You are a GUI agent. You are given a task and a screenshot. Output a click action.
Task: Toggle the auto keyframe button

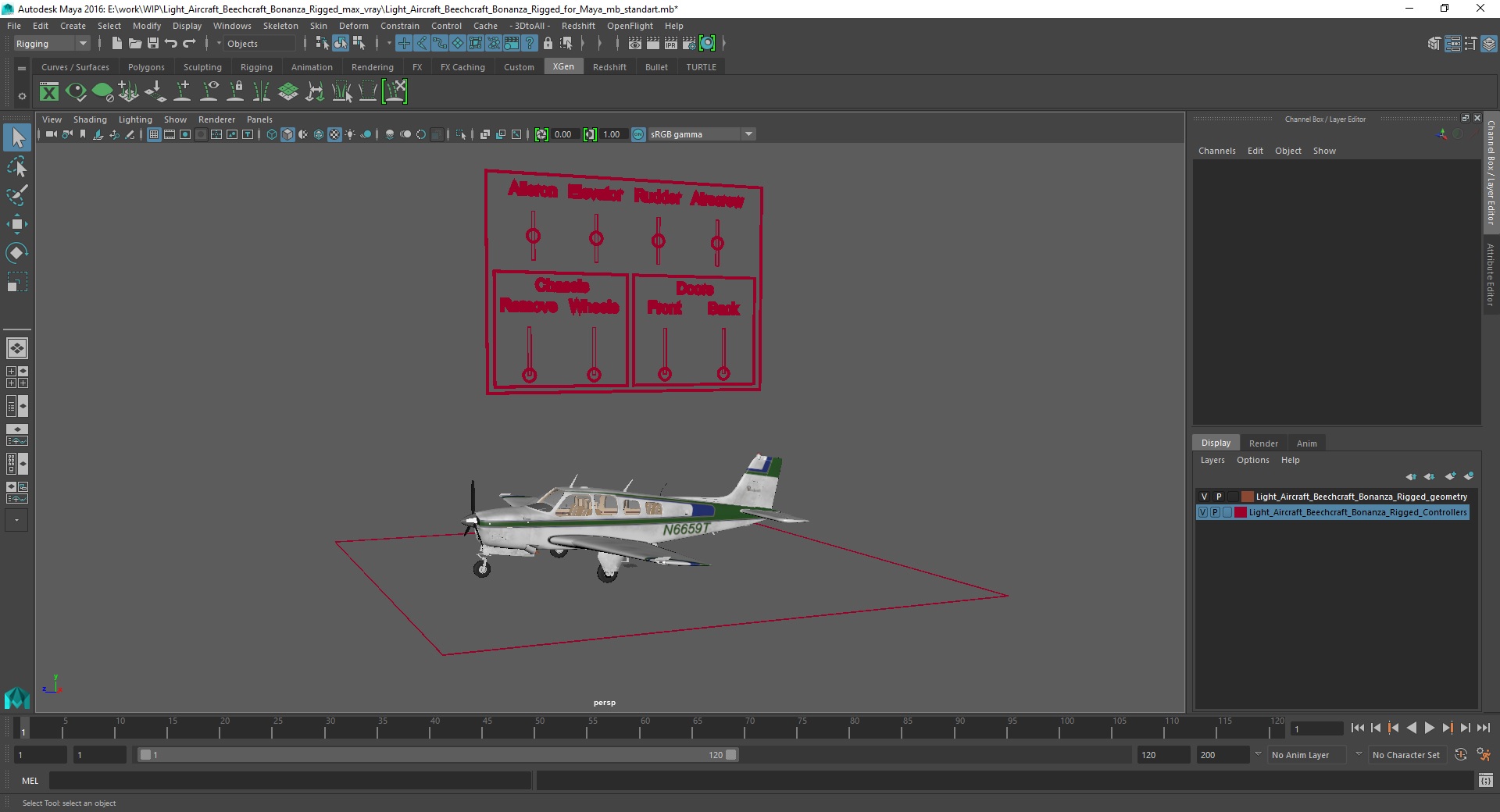point(1460,755)
